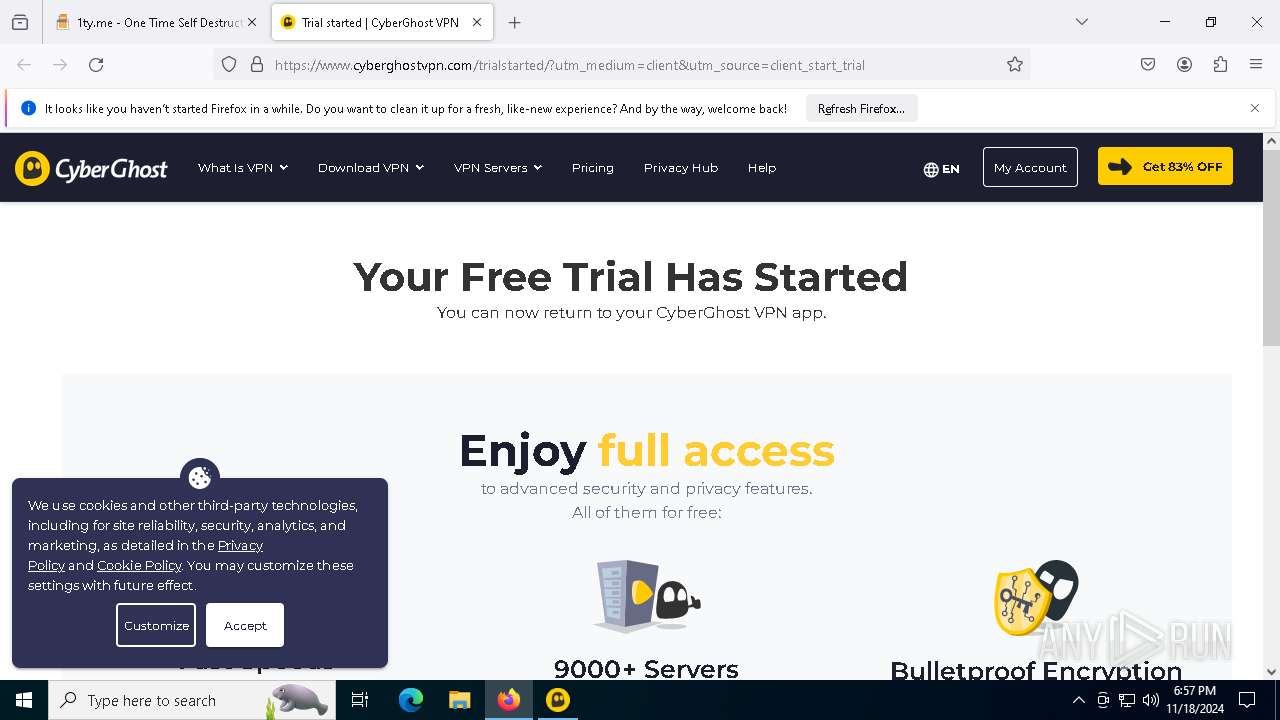Expand the What is VPN menu
Viewport: 1280px width, 720px height.
point(243,168)
